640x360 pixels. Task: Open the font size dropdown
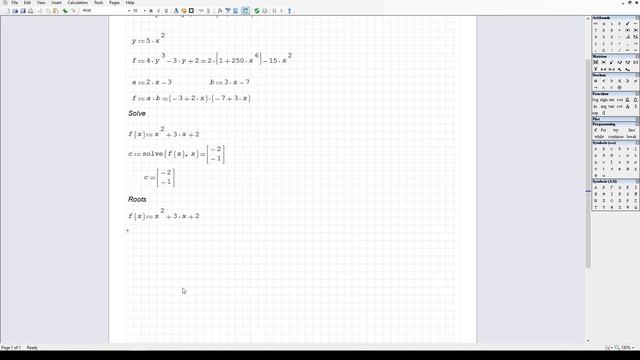coord(144,11)
